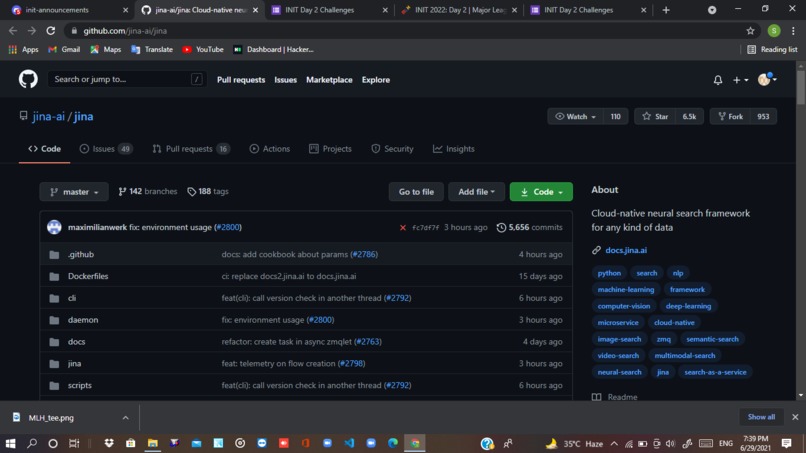The width and height of the screenshot is (806, 453).
Task: Select the machine-learning topic tag
Action: [x=626, y=289]
